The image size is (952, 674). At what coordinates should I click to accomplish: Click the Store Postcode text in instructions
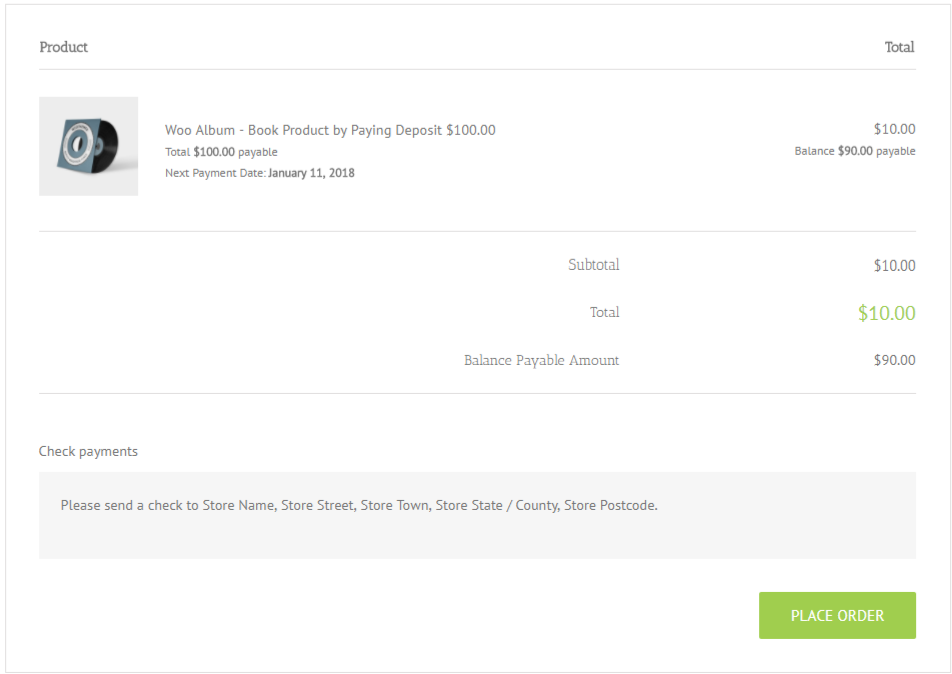[610, 505]
